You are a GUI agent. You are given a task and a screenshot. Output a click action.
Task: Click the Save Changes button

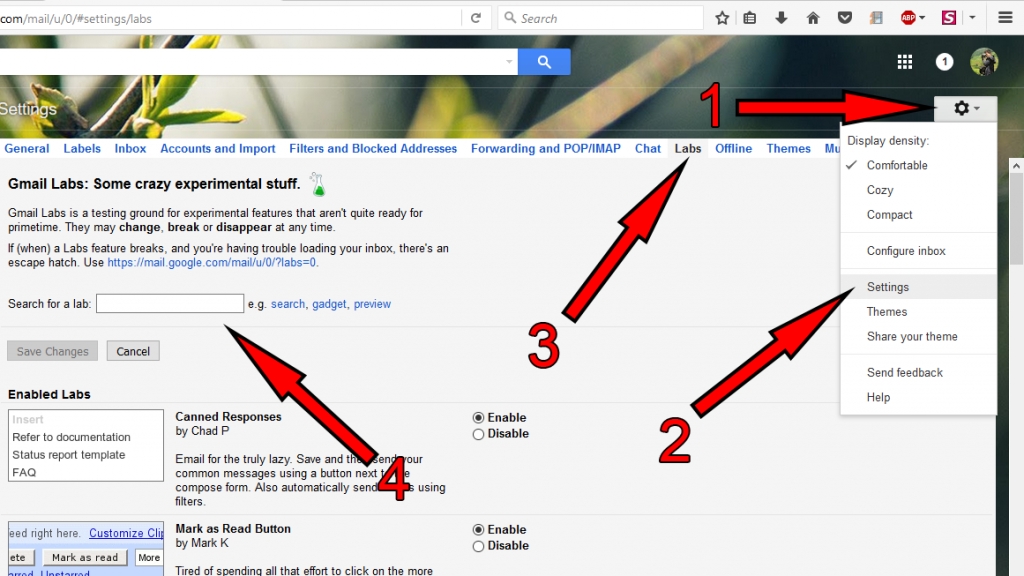pos(52,351)
